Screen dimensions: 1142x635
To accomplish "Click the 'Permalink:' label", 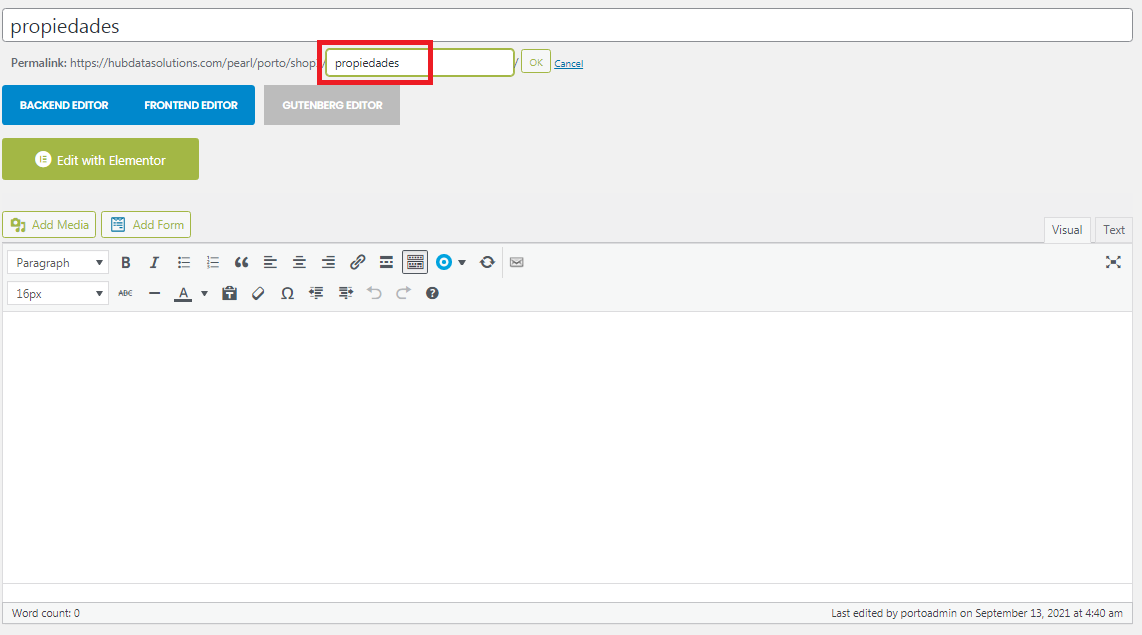I will point(39,63).
